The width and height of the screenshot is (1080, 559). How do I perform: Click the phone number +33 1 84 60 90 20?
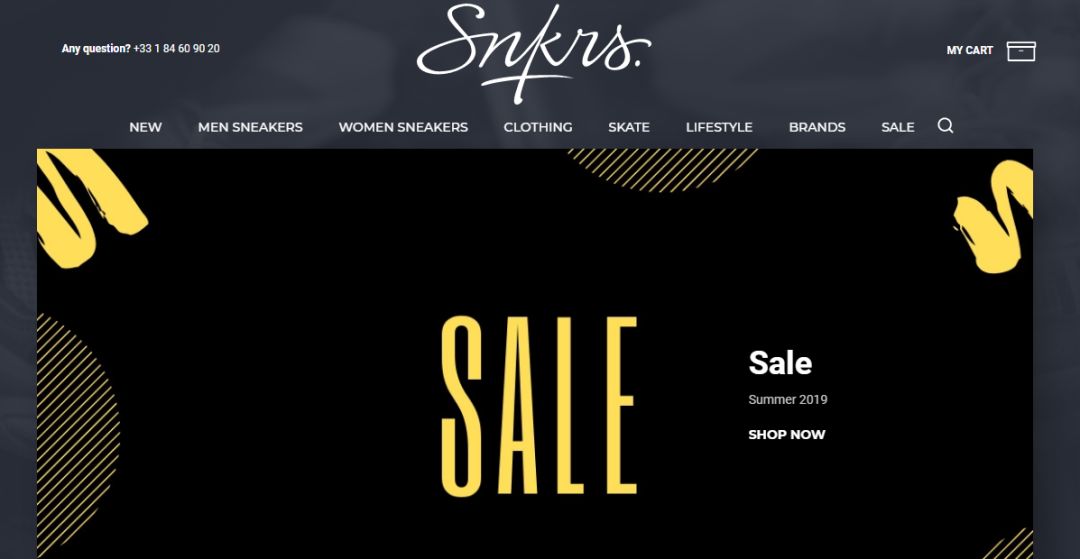[x=177, y=48]
